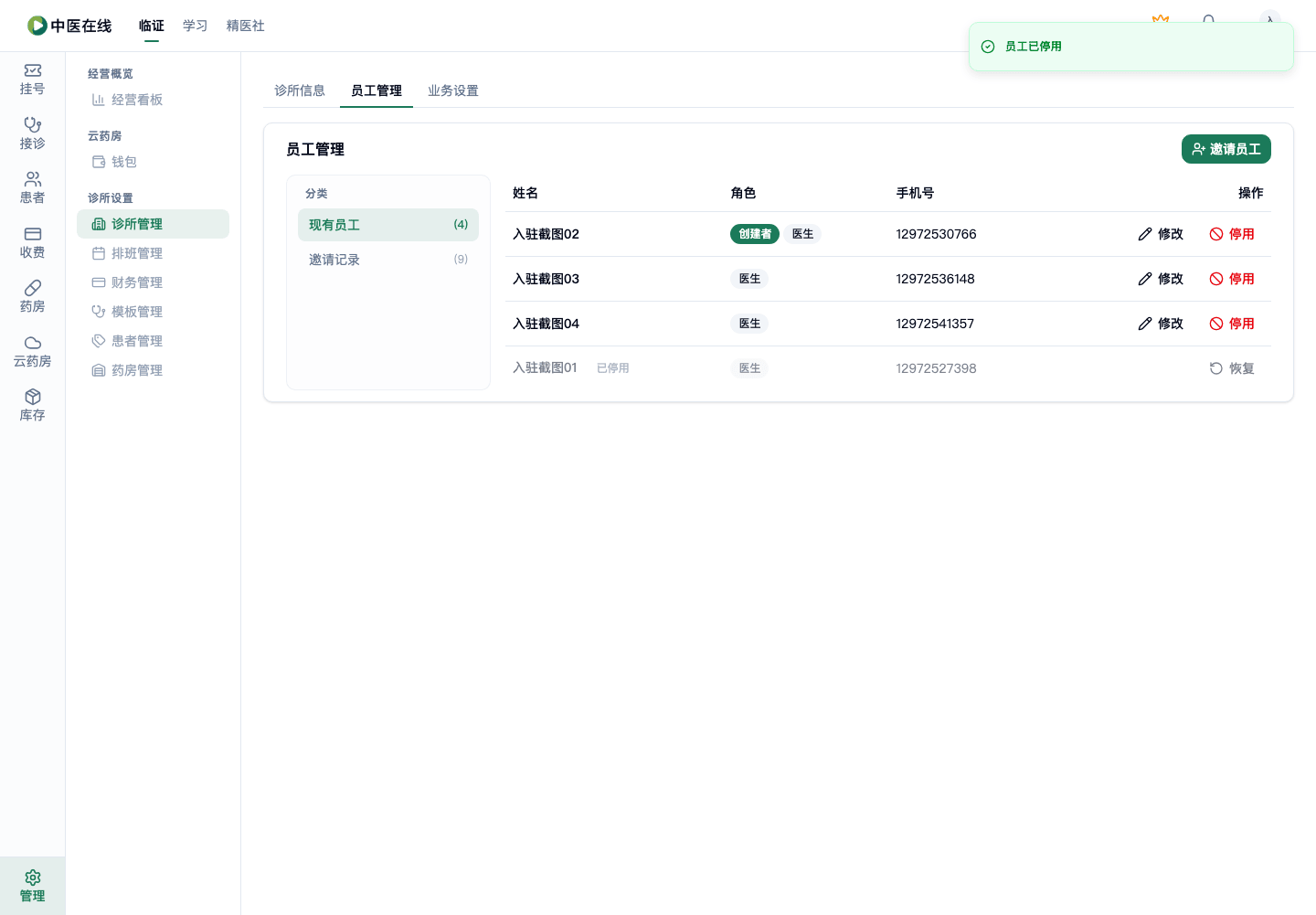Screen dimensions: 1316x915
Task: Click the 排班管理 calendar icon
Action: 99,253
